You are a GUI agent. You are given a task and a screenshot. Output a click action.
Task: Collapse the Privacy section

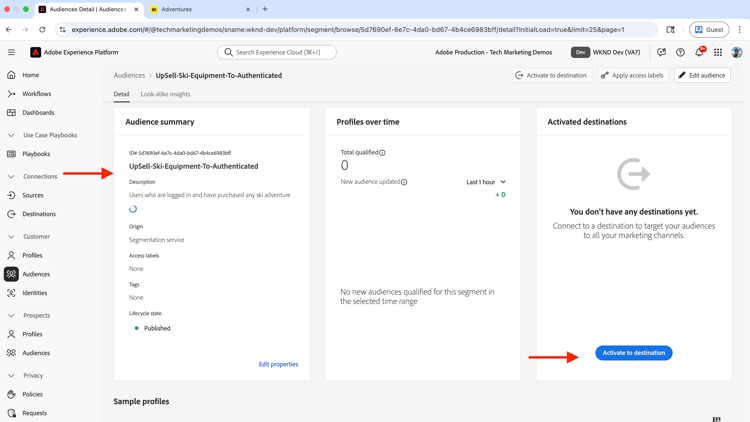(11, 376)
